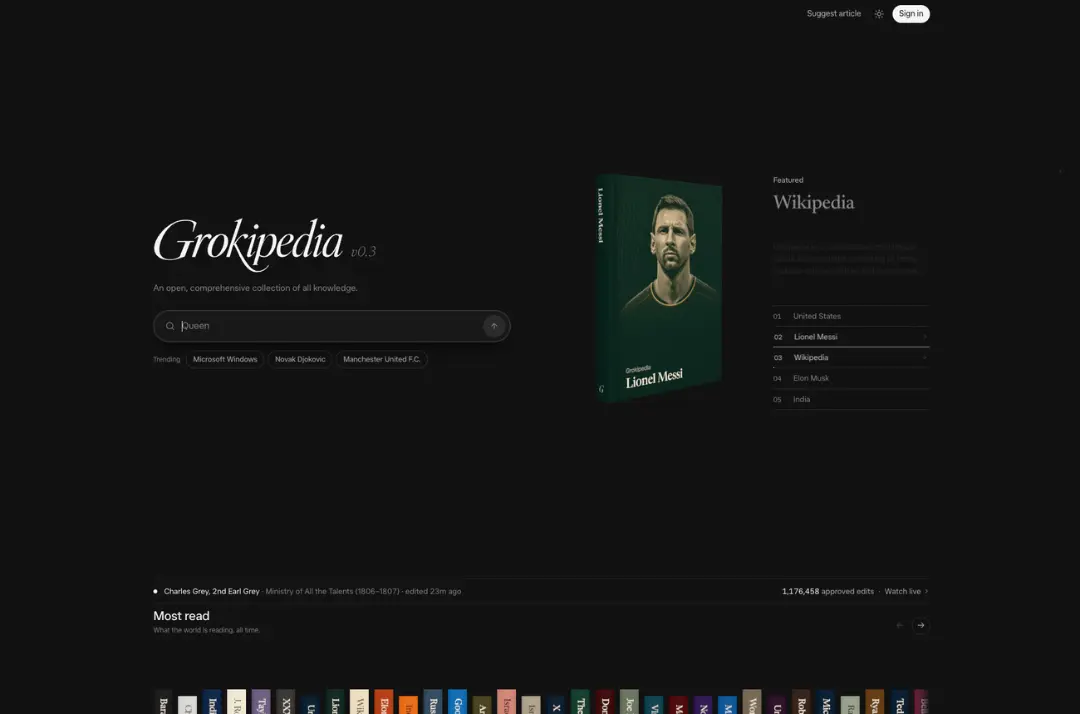Screen dimensions: 1080x714
Task: Select Microsoft Windows trending chip
Action: tap(225, 359)
